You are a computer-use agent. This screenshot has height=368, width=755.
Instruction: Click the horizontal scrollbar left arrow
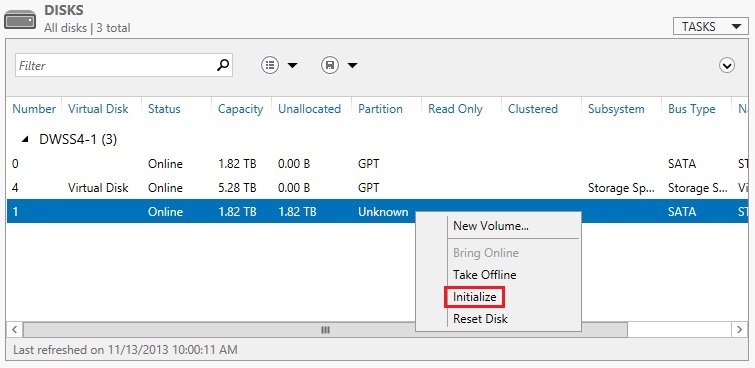coord(14,330)
